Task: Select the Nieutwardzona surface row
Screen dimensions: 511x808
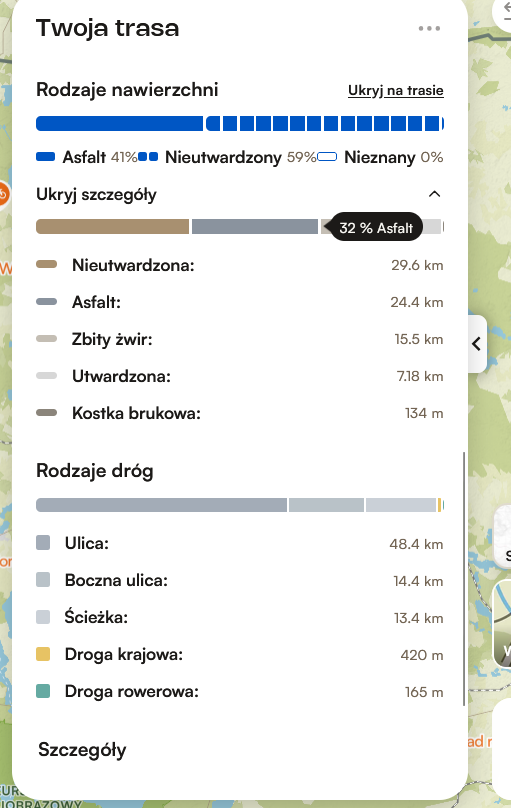Action: click(240, 265)
